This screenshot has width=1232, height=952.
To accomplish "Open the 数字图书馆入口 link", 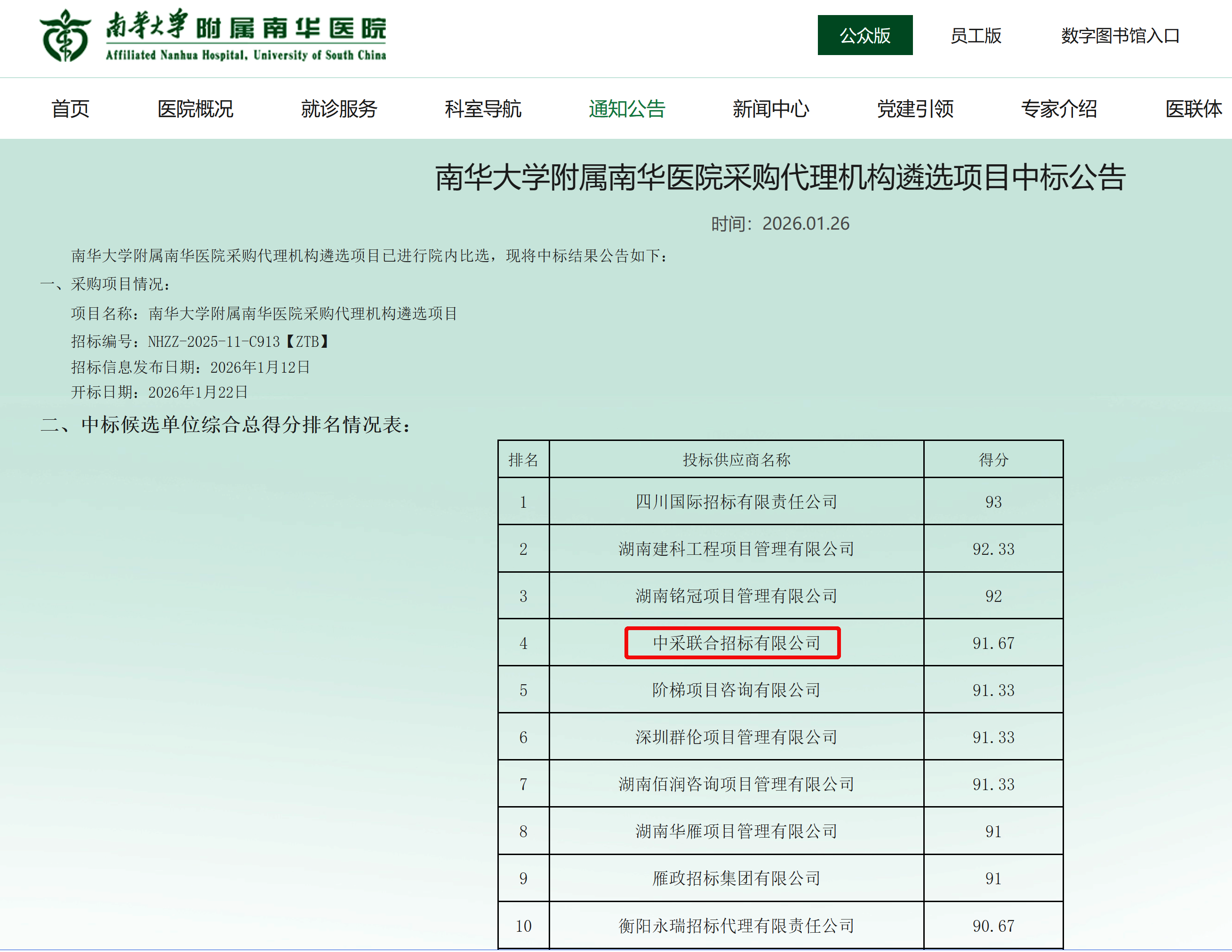I will click(x=1120, y=36).
